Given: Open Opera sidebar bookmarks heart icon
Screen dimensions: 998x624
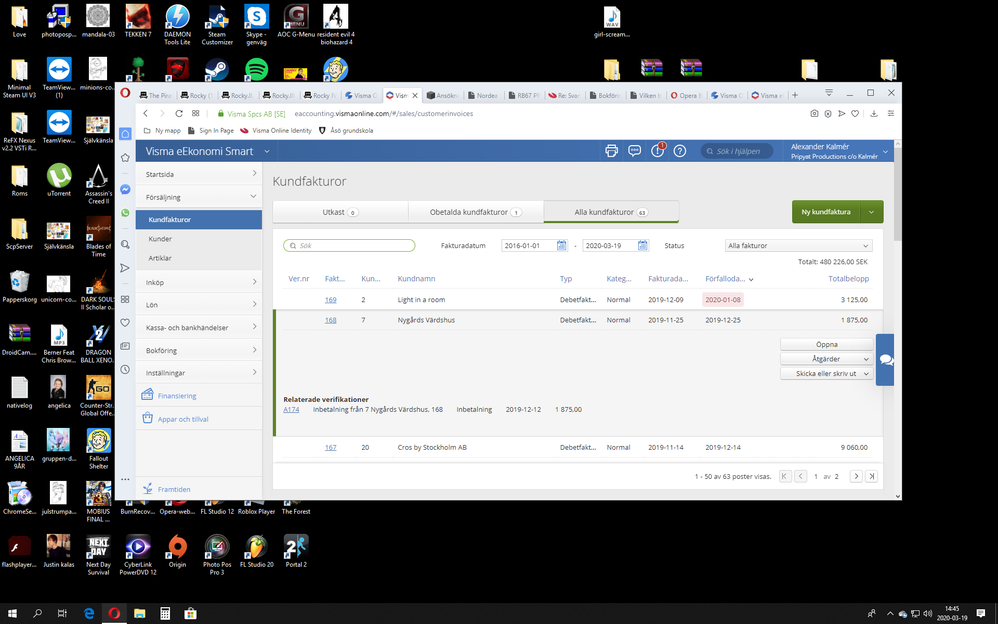Looking at the screenshot, I should 125,323.
